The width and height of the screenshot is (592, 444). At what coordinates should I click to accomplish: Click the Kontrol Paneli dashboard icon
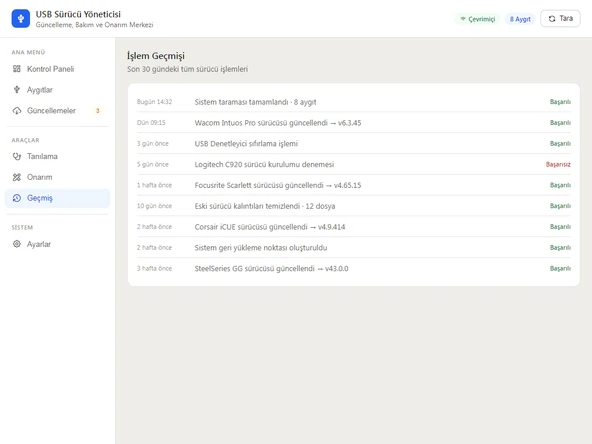(17, 69)
